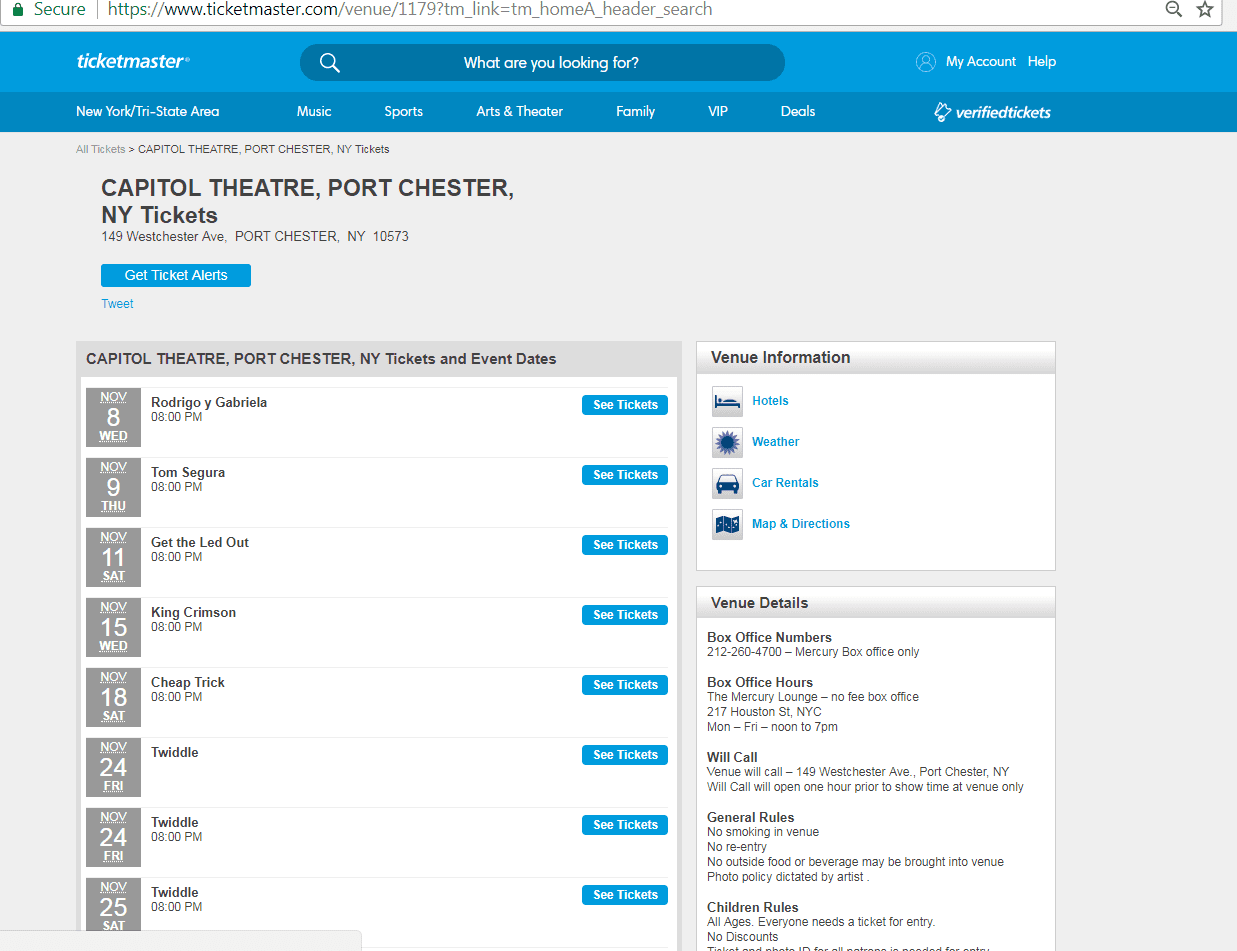Bookmark page with the star icon
This screenshot has width=1237, height=951.
coord(1205,9)
